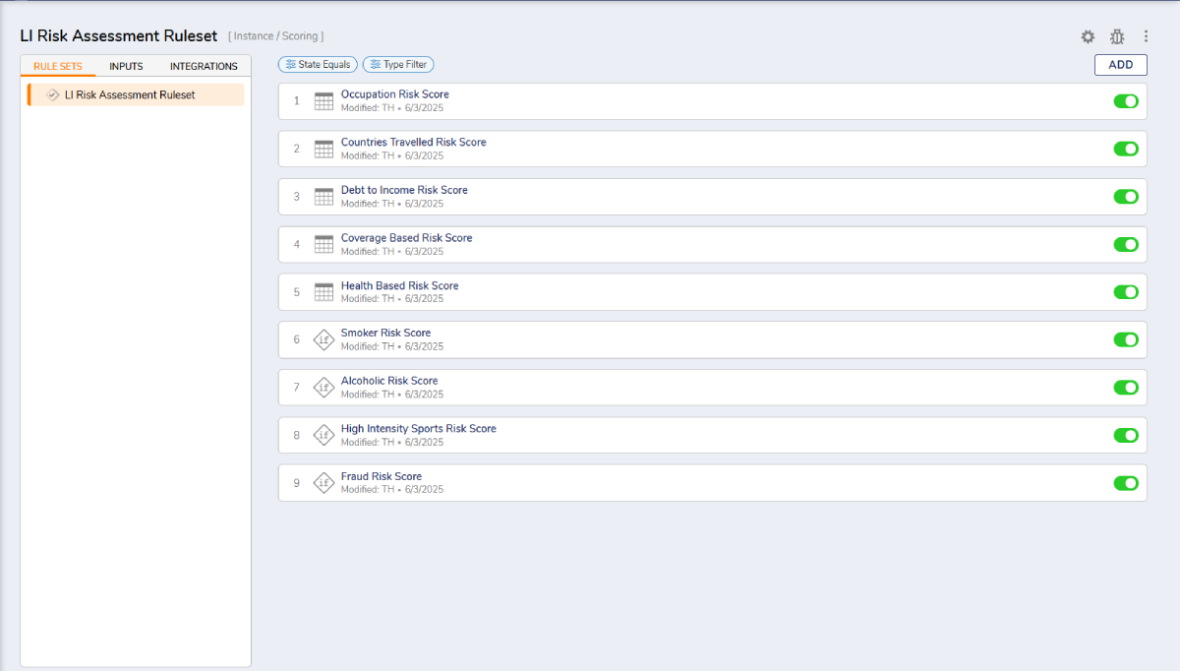
Task: Open the settings gear icon
Action: coord(1088,37)
